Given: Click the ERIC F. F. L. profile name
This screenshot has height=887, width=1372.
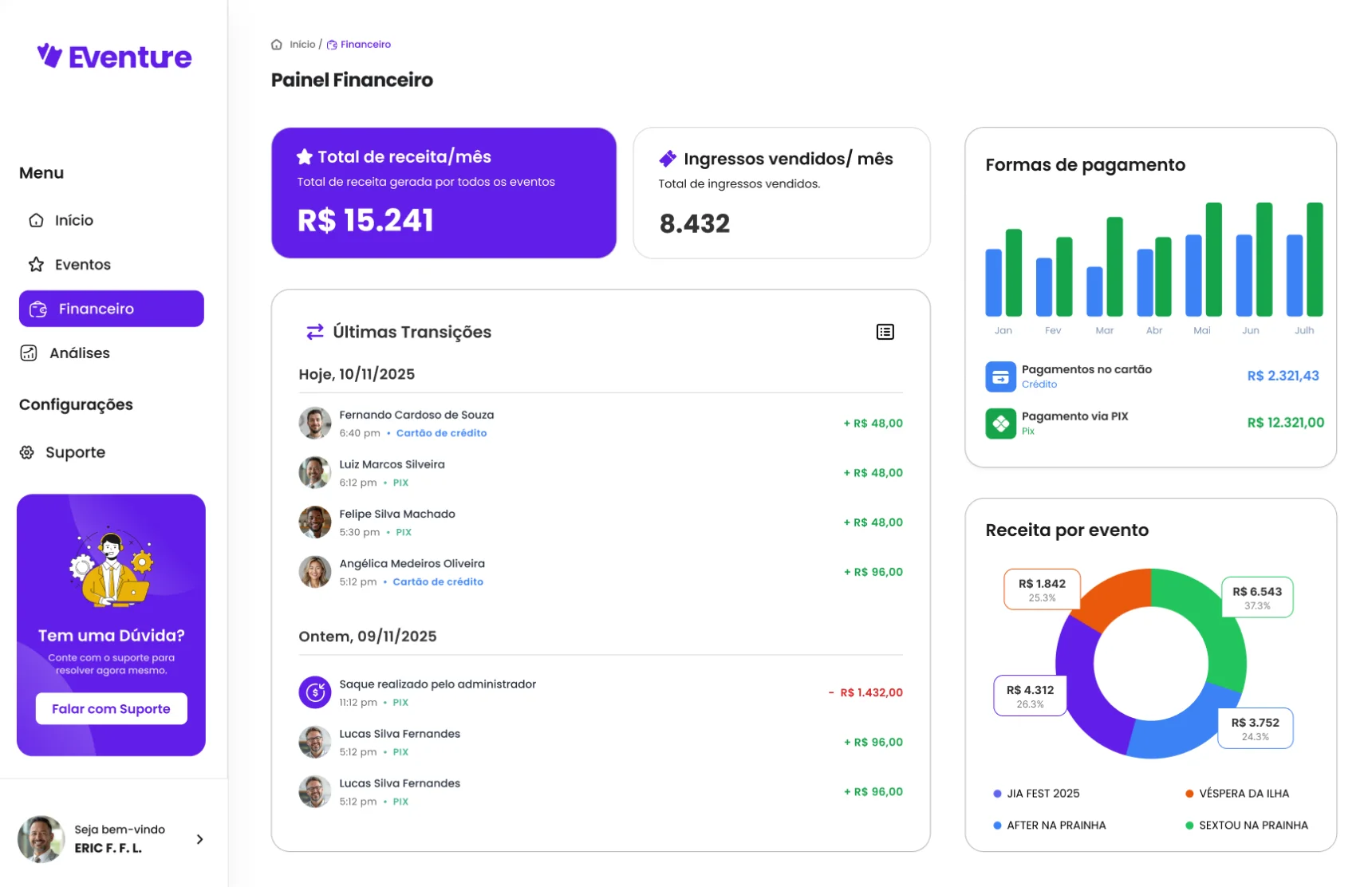Looking at the screenshot, I should [108, 848].
